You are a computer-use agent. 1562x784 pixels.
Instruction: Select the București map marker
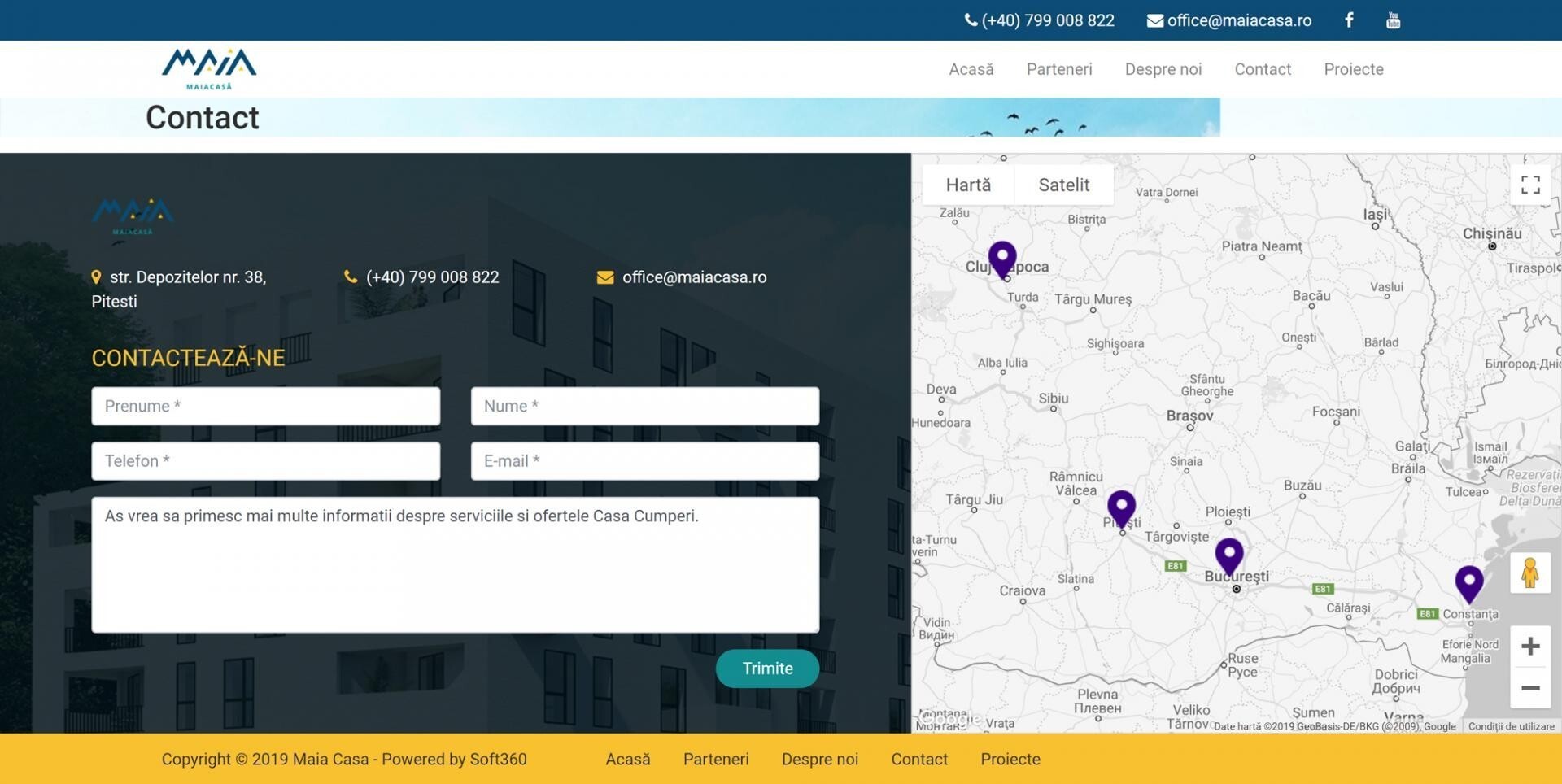point(1228,555)
